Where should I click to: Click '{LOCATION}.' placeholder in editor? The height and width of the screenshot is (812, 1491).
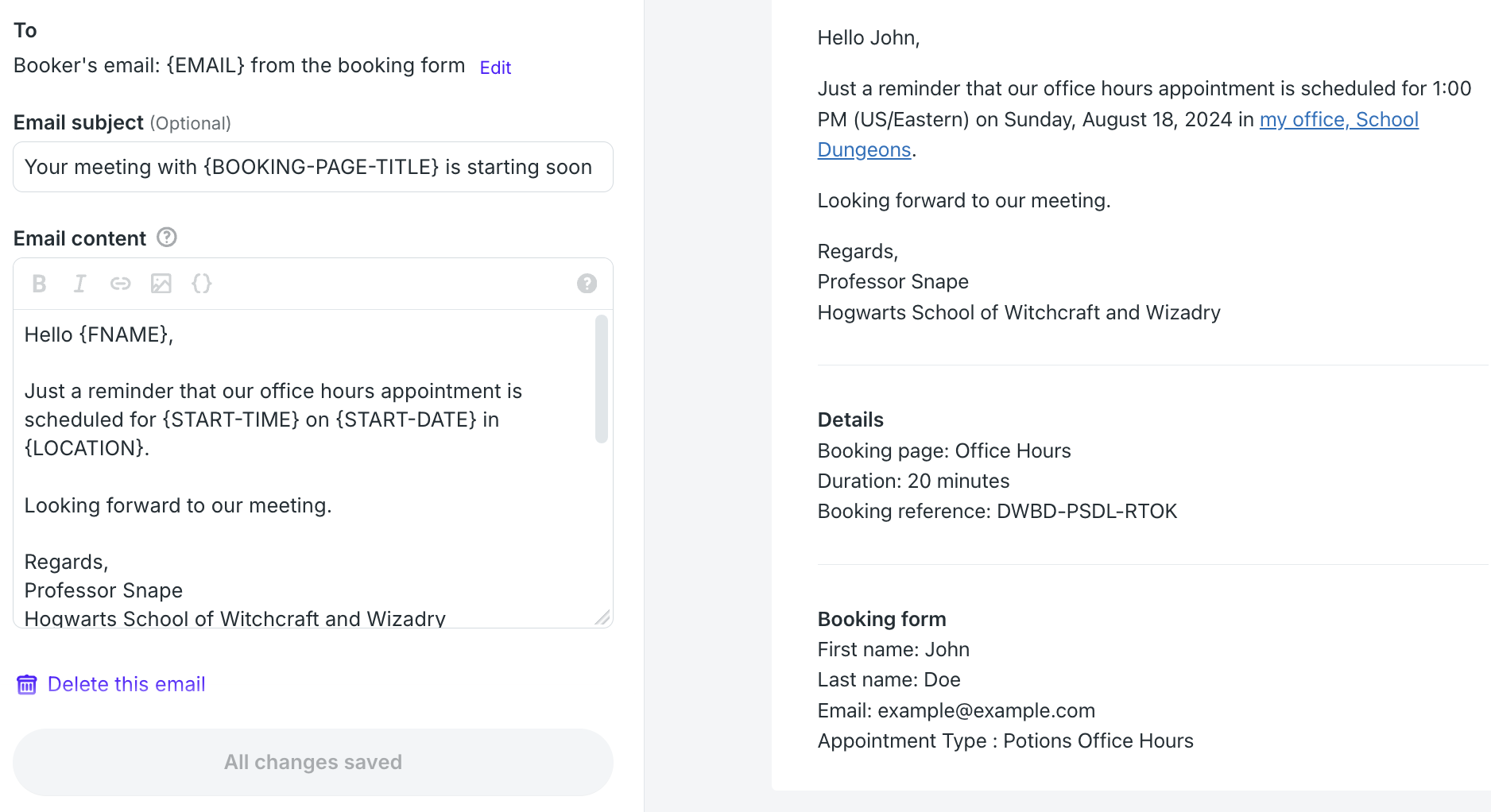(87, 448)
